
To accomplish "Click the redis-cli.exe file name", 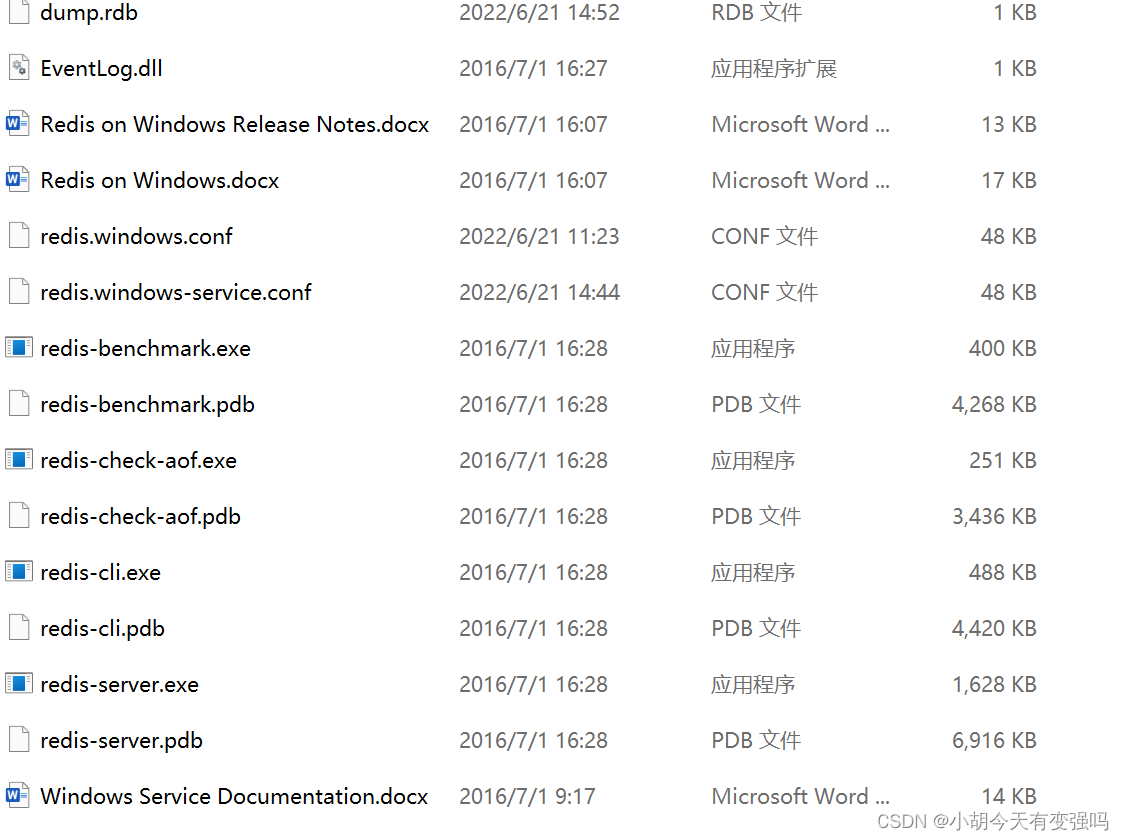I will [x=100, y=573].
